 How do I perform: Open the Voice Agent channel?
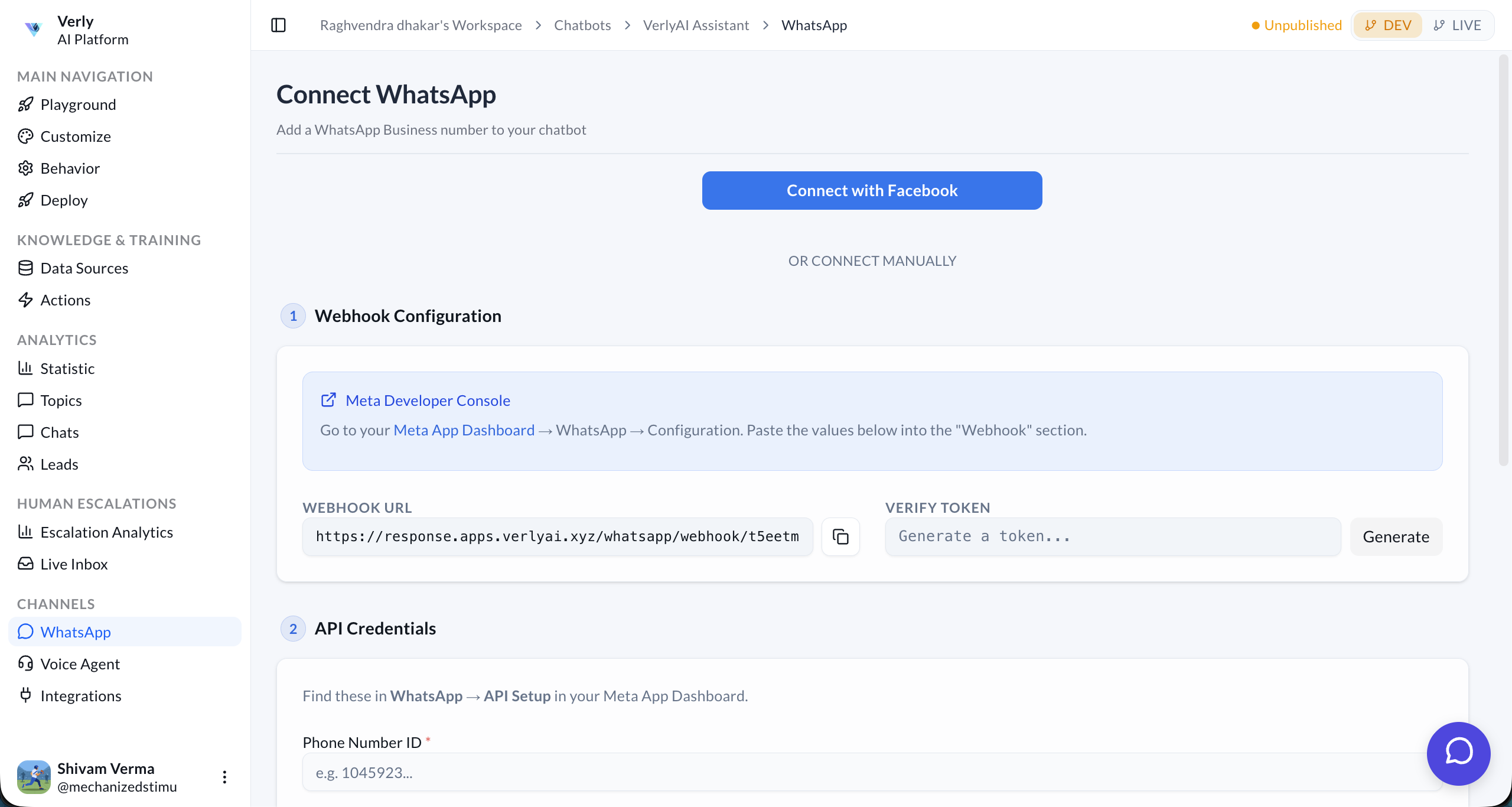[x=80, y=664]
